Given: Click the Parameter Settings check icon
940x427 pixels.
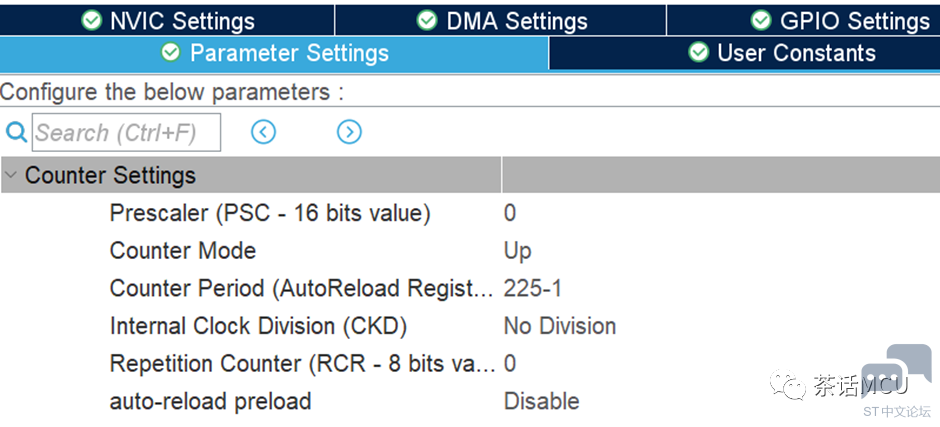Looking at the screenshot, I should [171, 52].
